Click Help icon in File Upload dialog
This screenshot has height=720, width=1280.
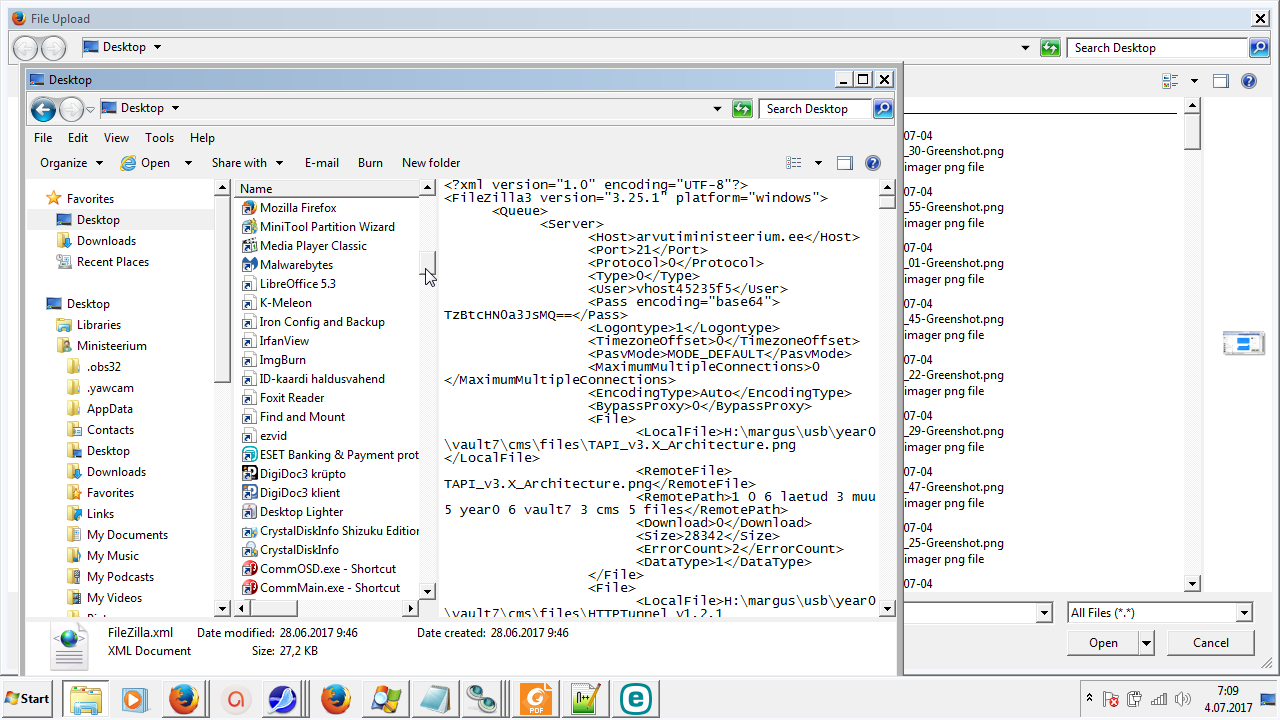click(x=1249, y=81)
